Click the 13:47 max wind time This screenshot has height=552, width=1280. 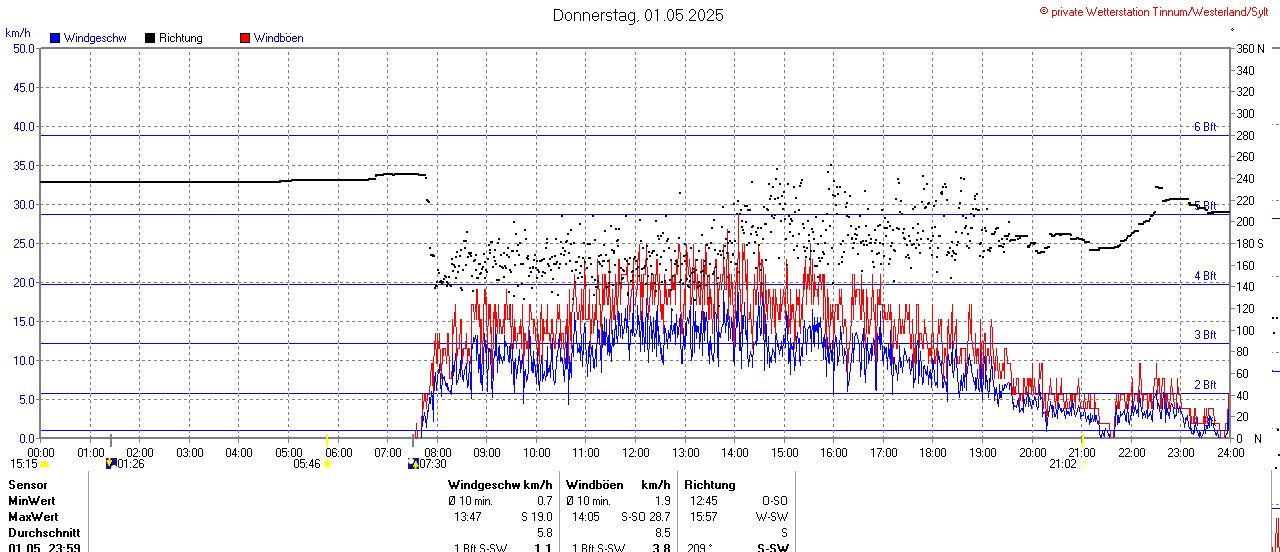468,517
